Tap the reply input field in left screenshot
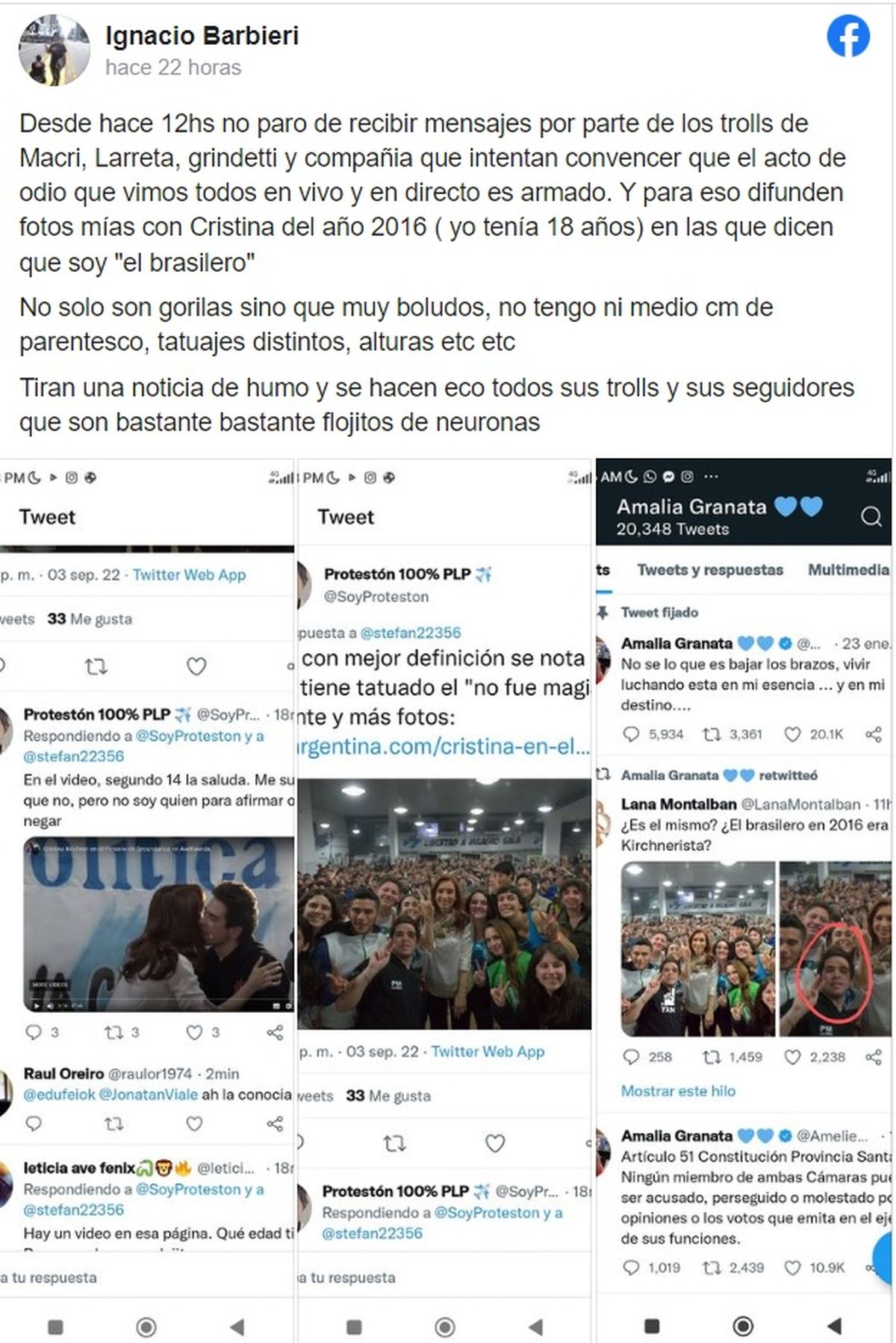Screen dimensions: 896x1343 pos(147,1277)
